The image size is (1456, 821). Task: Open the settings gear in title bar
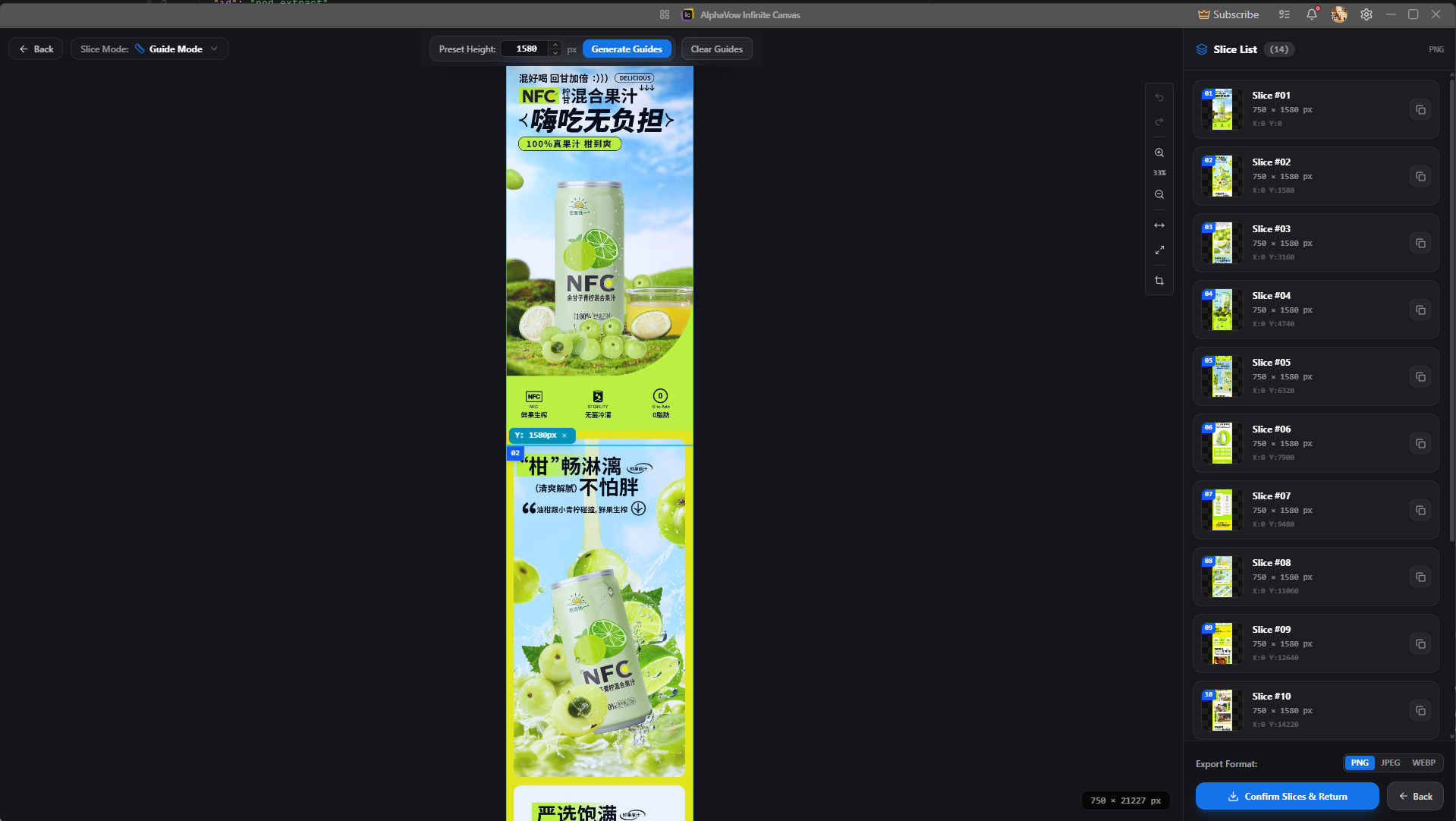coord(1366,14)
